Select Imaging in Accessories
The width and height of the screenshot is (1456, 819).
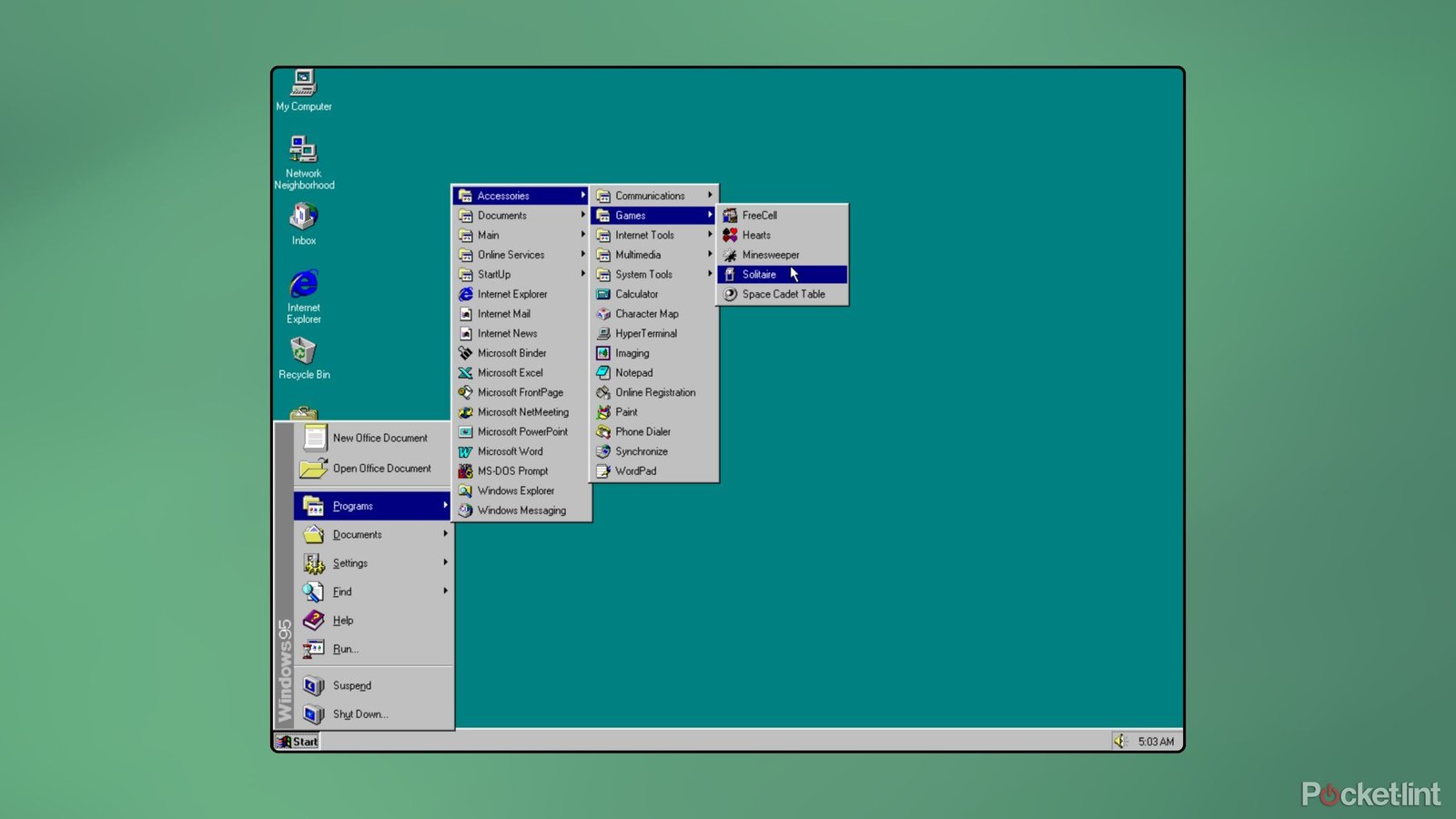click(x=653, y=353)
